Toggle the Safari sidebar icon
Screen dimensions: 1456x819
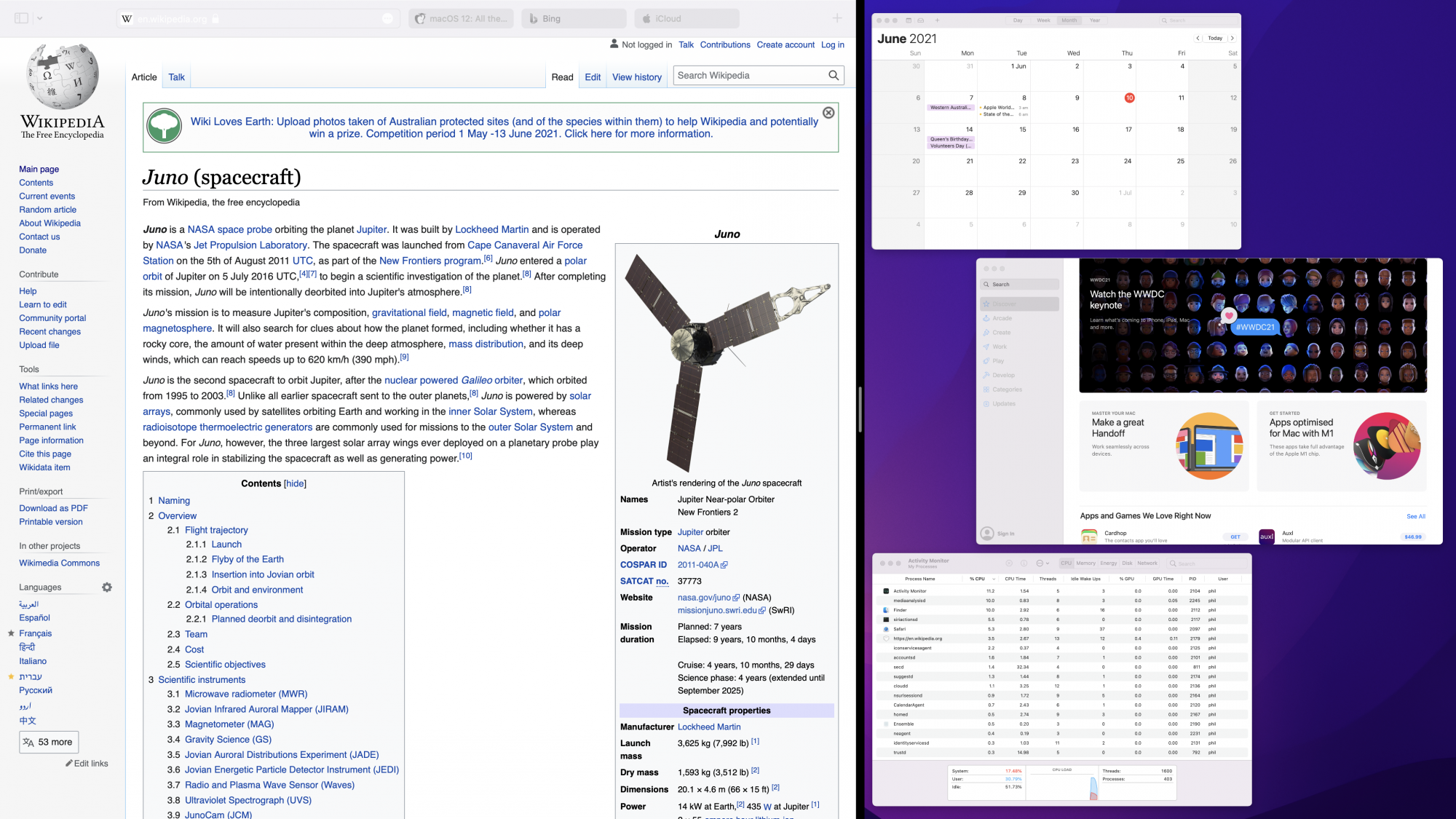point(21,18)
